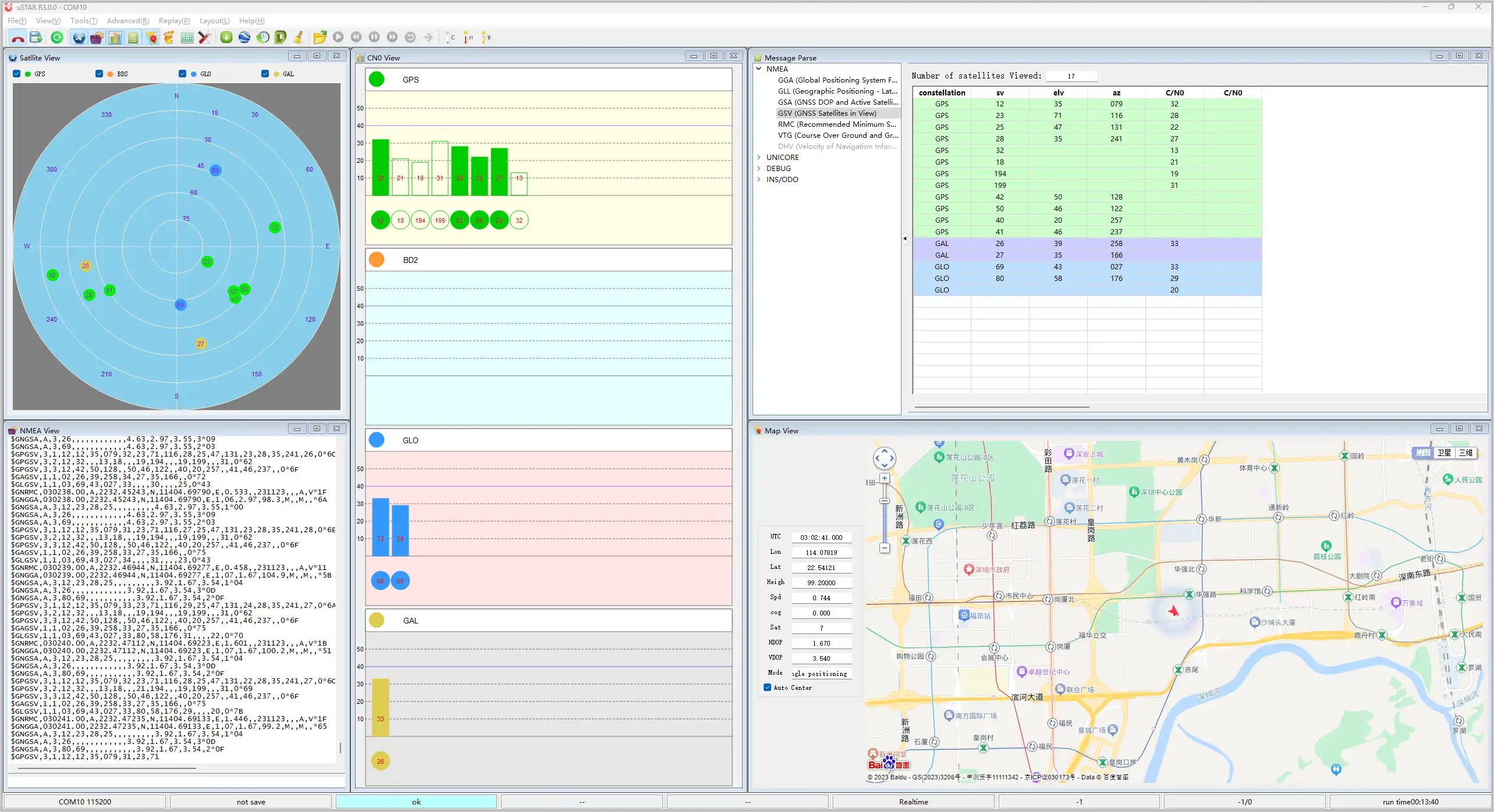Screen dimensions: 1494x812
Task: Click the footprint icon in toolbar
Action: 169,38
